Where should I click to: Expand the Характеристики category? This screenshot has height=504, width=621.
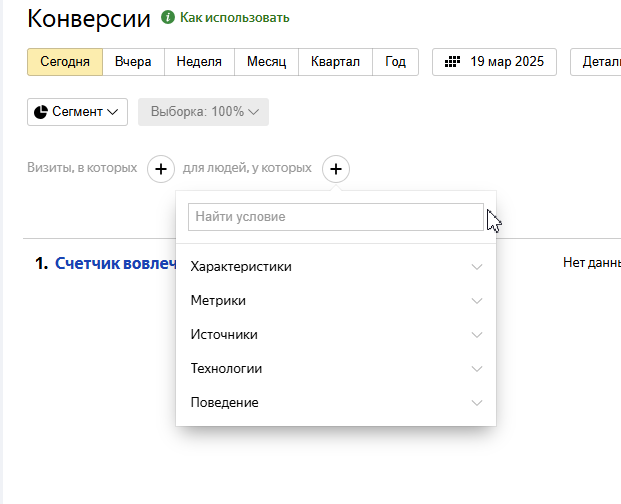[336, 266]
